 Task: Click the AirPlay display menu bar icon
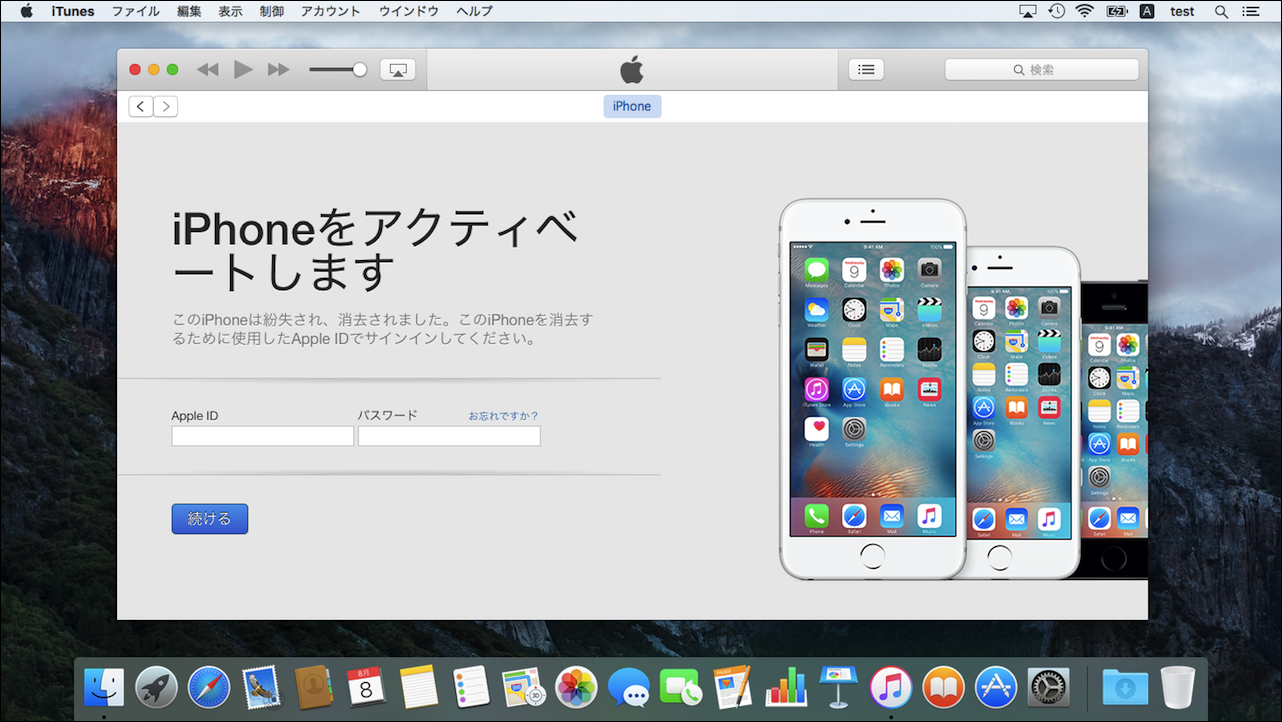point(1028,11)
